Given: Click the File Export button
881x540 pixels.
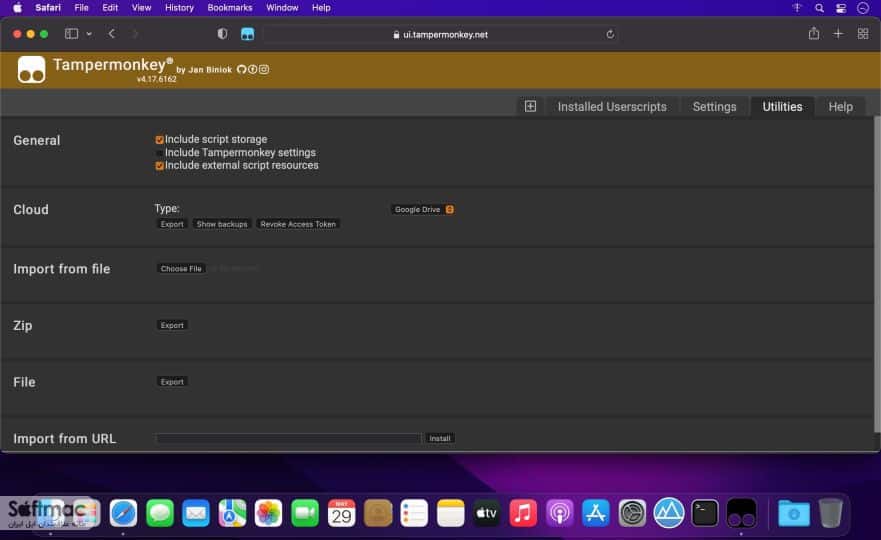Looking at the screenshot, I should [172, 382].
